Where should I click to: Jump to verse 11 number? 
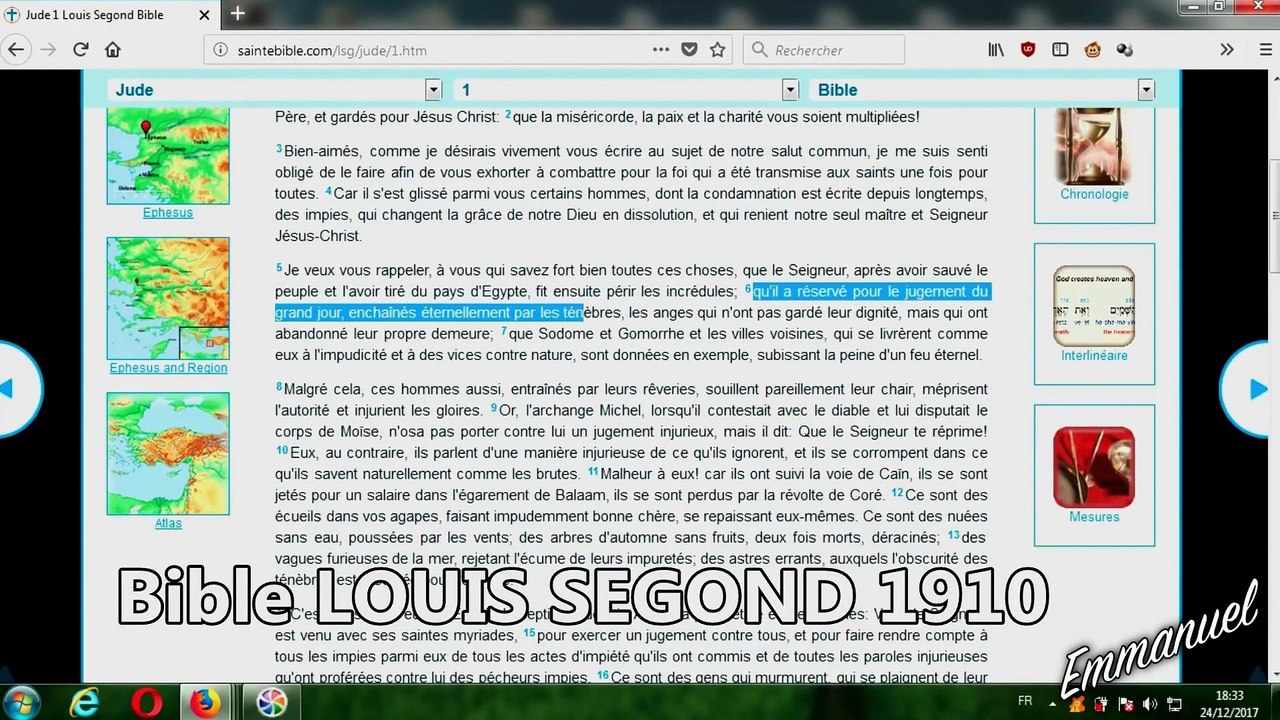pos(593,471)
